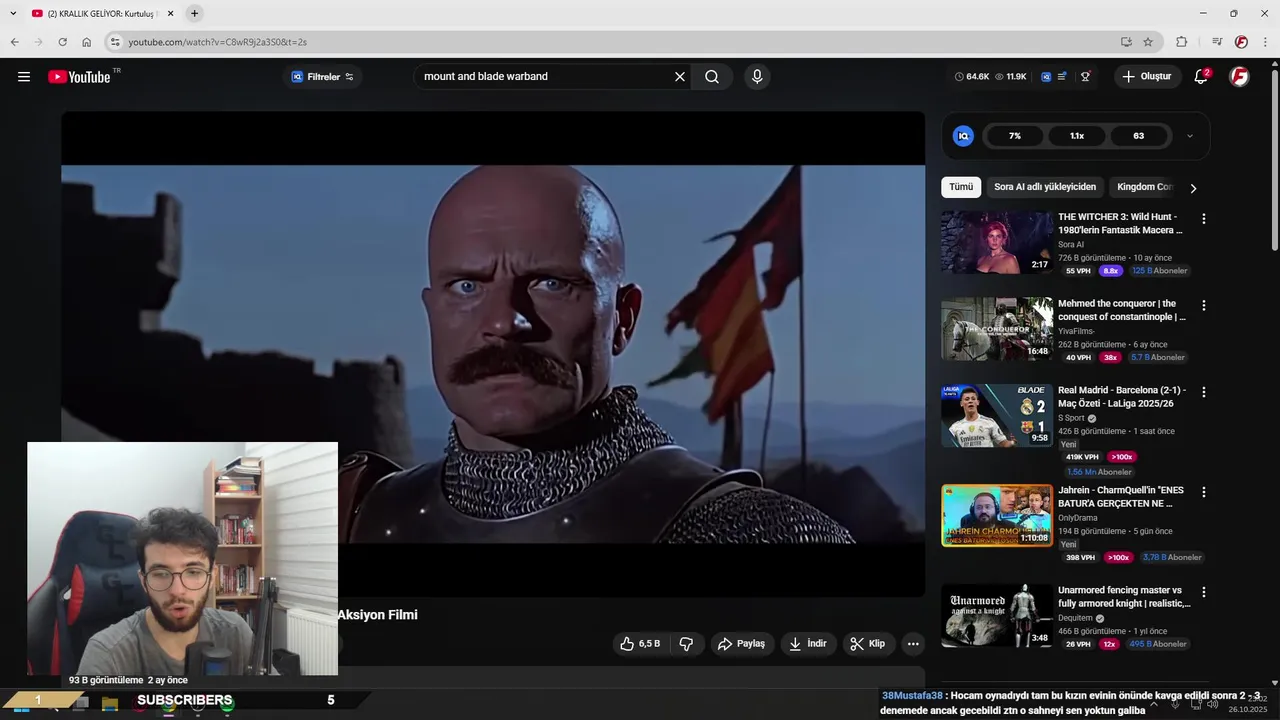Click the 1.1x stat pill
The width and height of the screenshot is (1280, 720).
point(1077,136)
